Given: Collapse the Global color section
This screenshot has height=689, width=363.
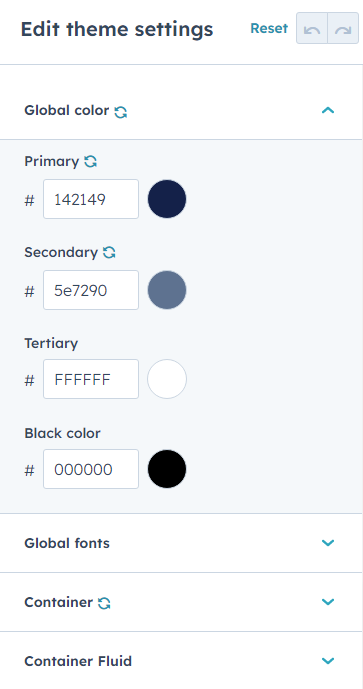Looking at the screenshot, I should pyautogui.click(x=328, y=110).
